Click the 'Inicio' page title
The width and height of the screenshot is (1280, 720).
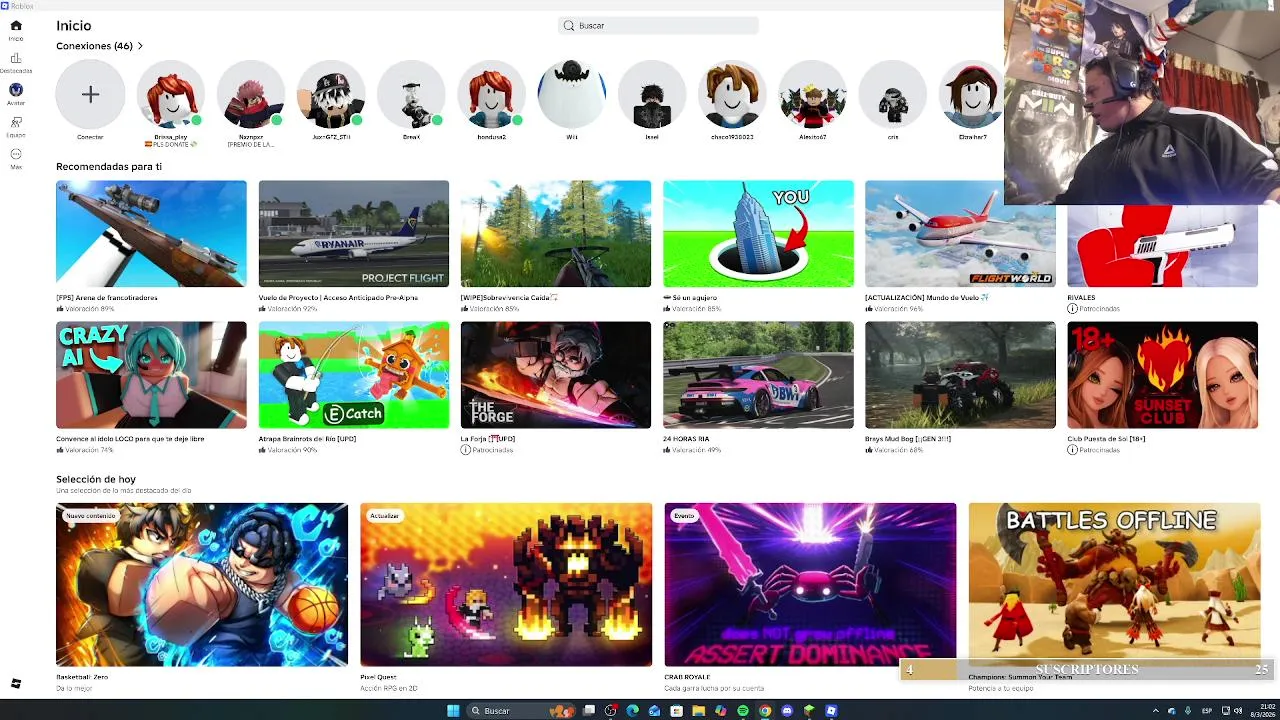(x=74, y=26)
